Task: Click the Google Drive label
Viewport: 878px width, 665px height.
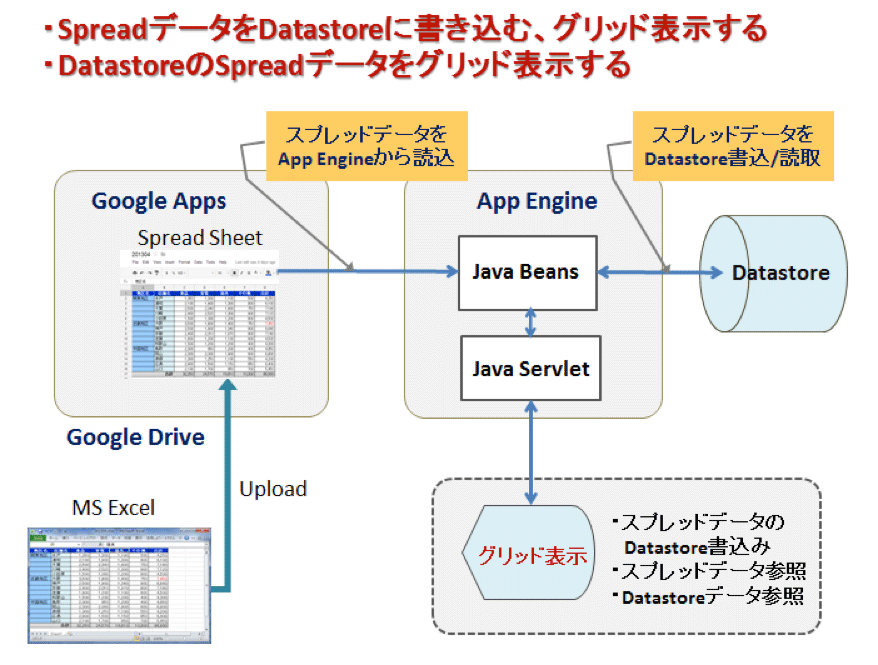Action: point(136,437)
